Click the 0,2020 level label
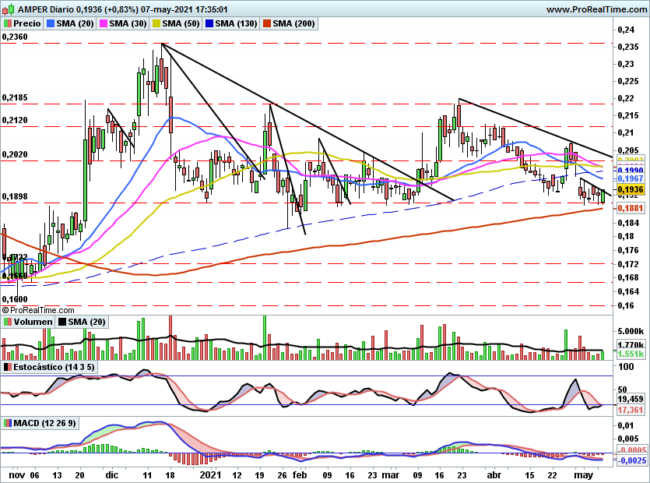This screenshot has height=483, width=650. 15,154
